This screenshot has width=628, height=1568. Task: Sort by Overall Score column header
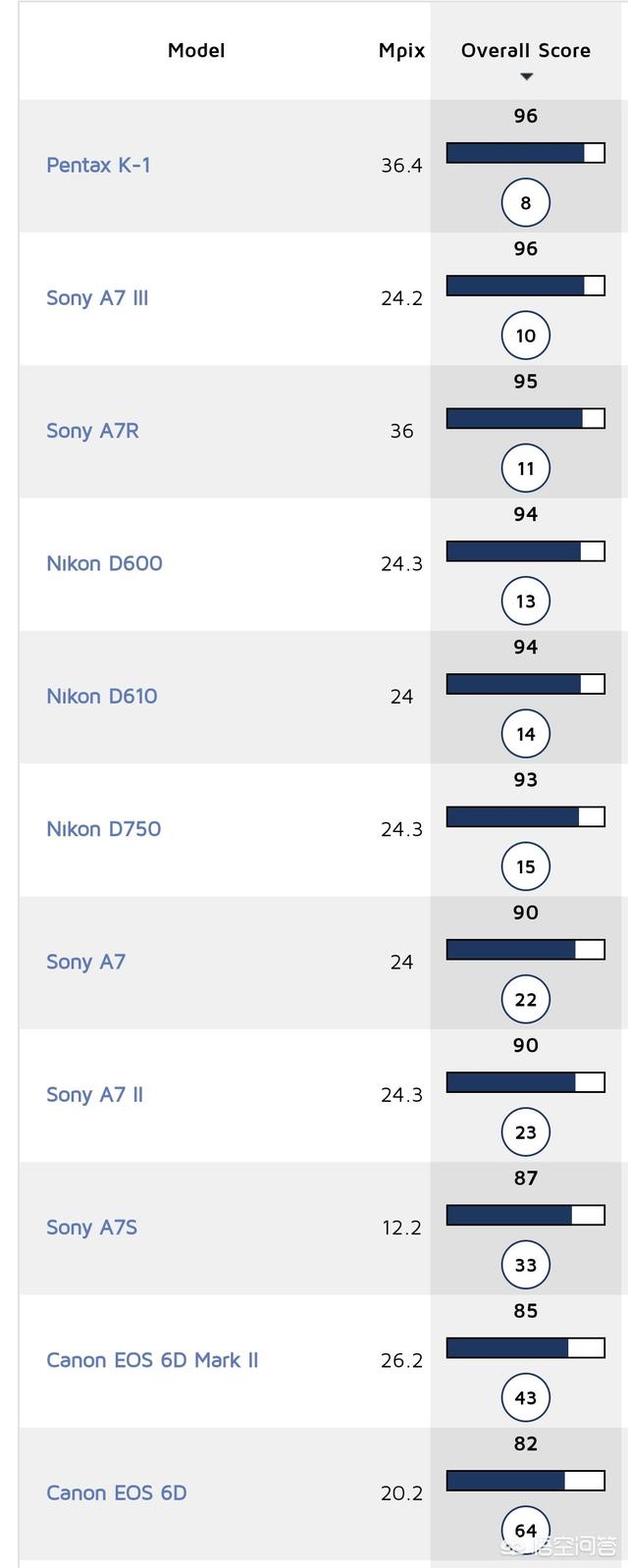pos(526,50)
